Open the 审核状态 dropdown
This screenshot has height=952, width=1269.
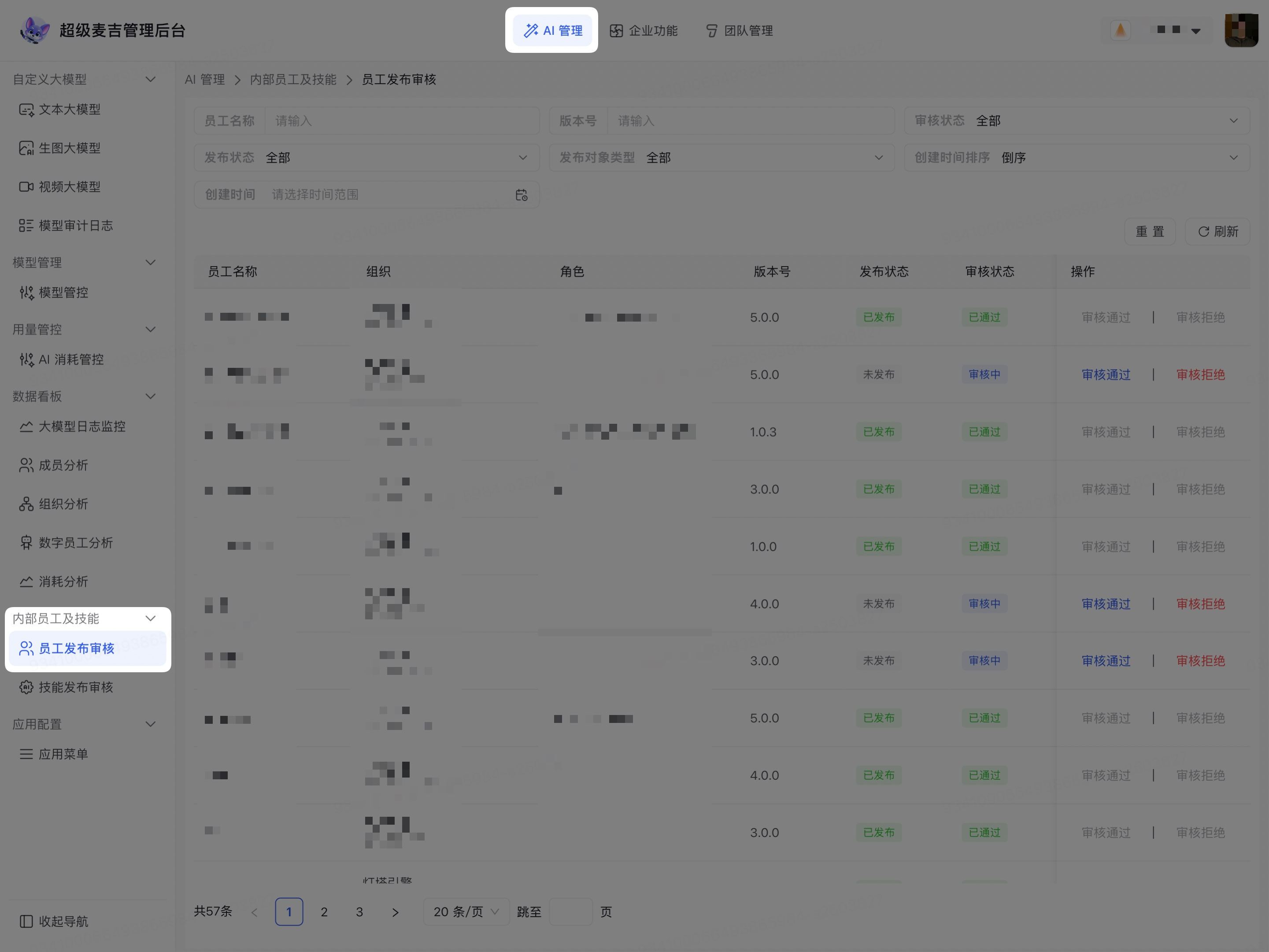coord(1077,121)
